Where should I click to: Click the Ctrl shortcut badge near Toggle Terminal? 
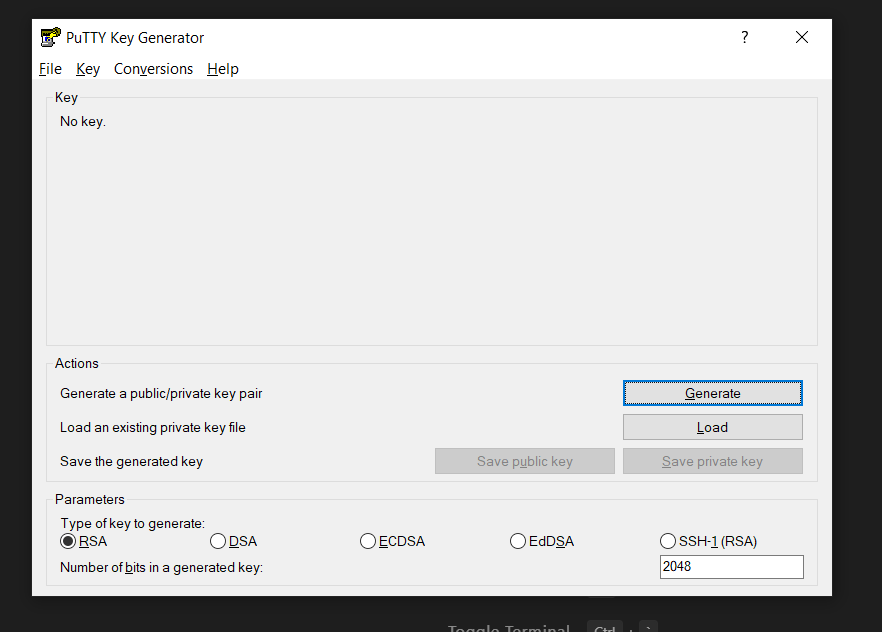pos(604,628)
